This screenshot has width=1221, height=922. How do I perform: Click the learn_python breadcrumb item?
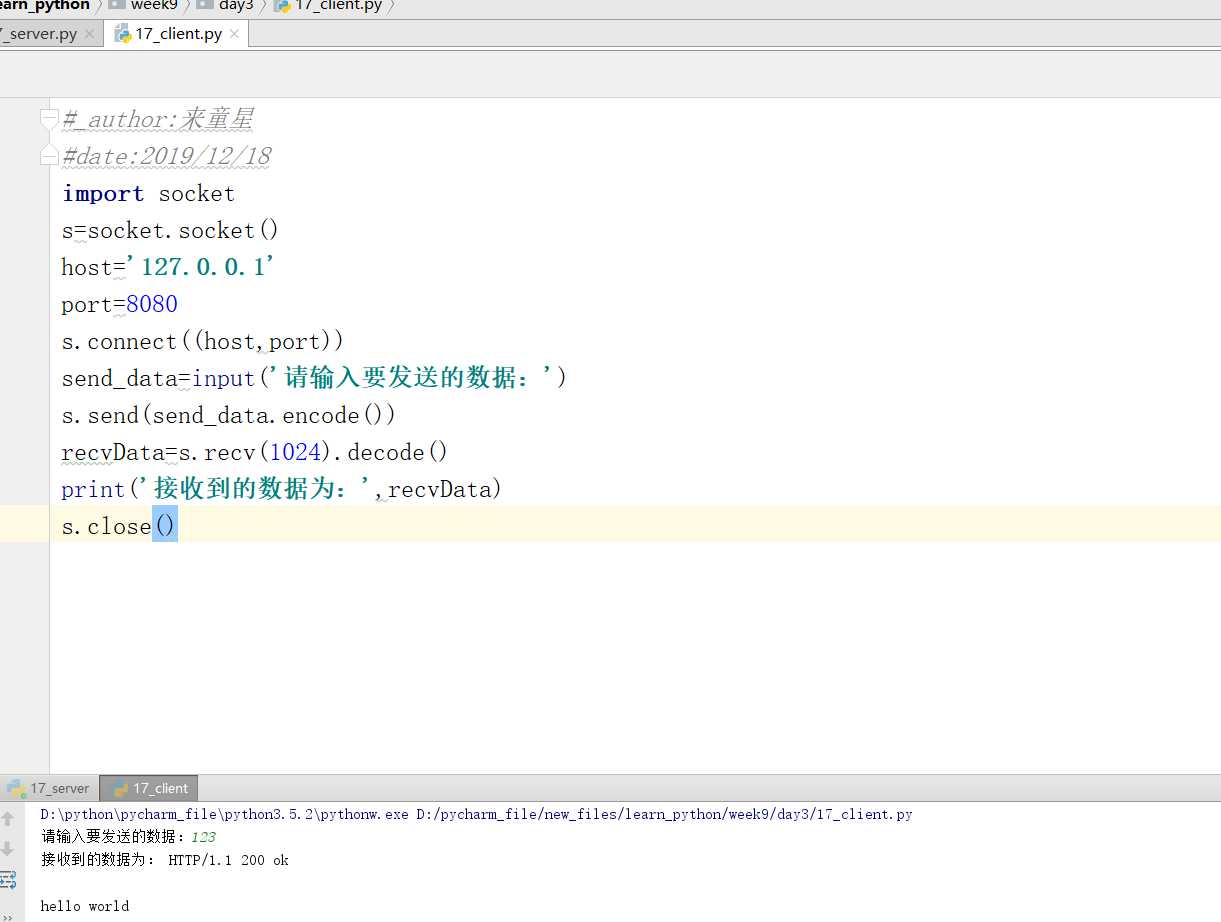point(44,5)
